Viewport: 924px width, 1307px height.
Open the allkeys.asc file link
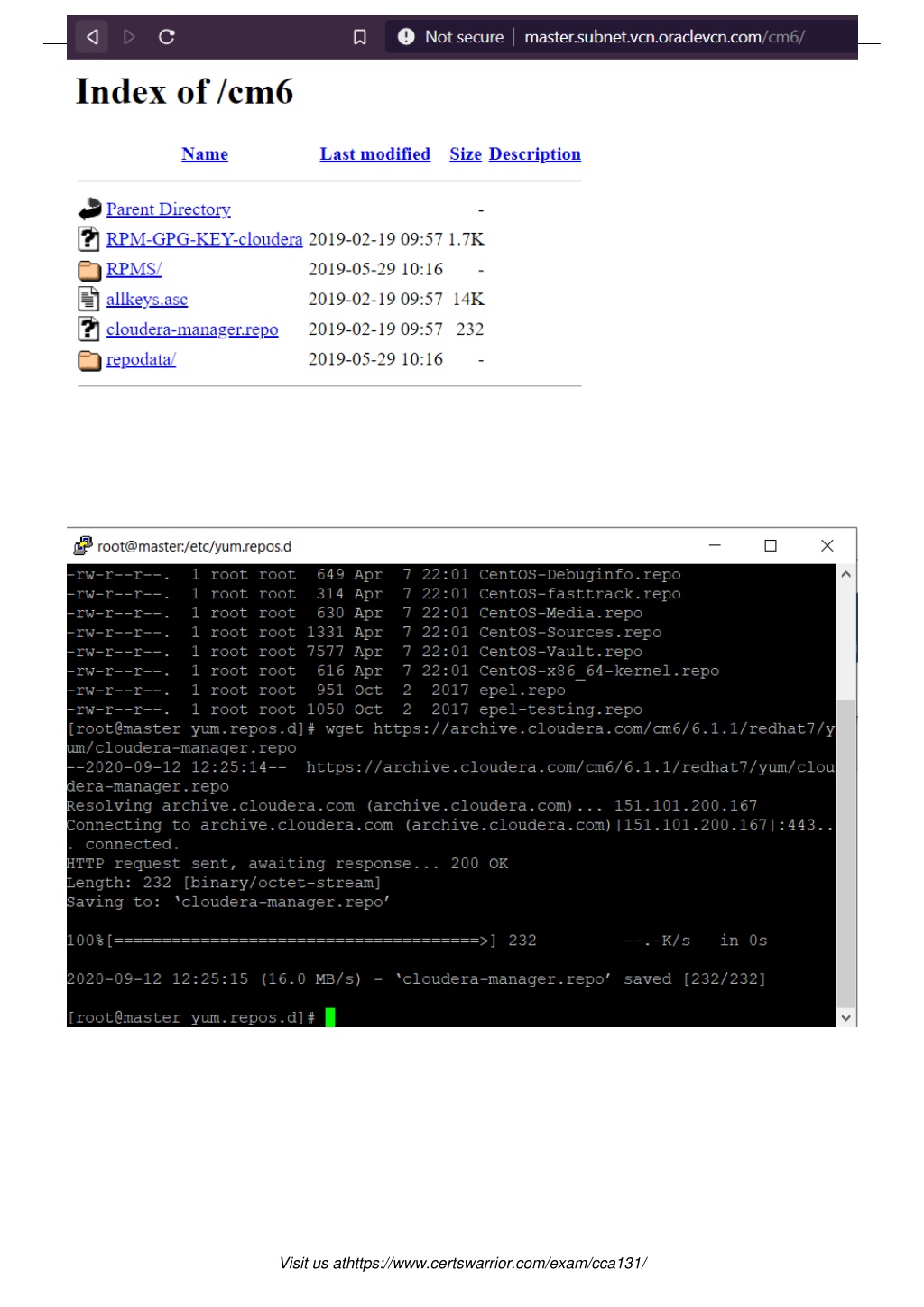(x=147, y=299)
